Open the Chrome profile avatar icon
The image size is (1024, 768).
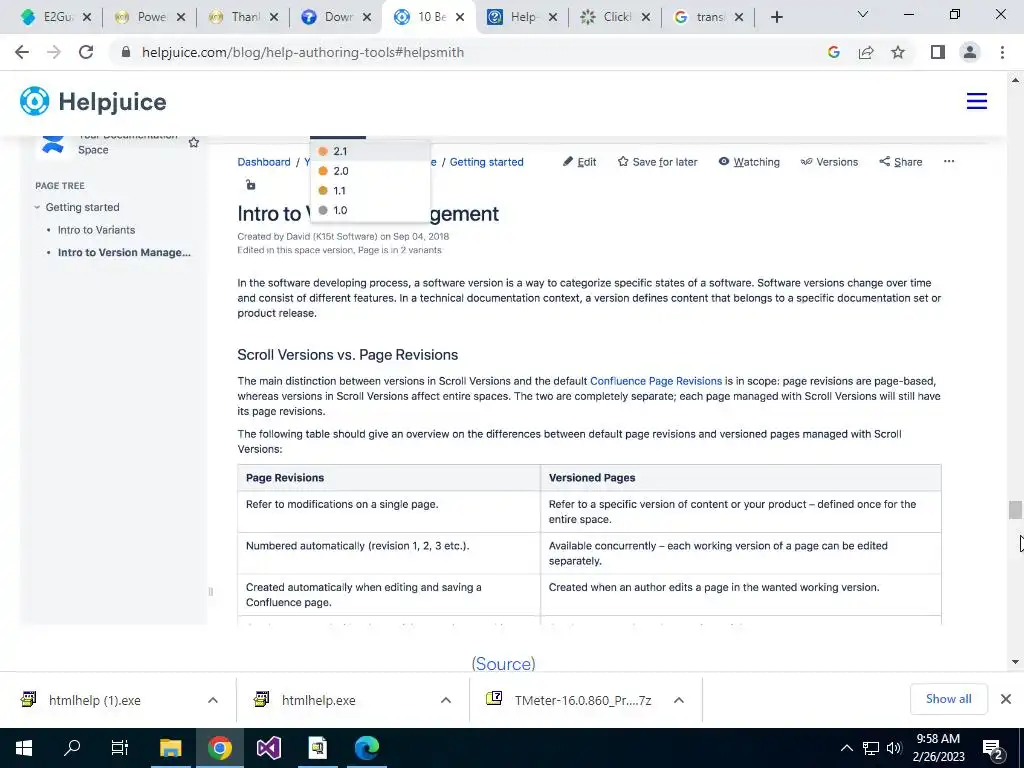tap(970, 52)
